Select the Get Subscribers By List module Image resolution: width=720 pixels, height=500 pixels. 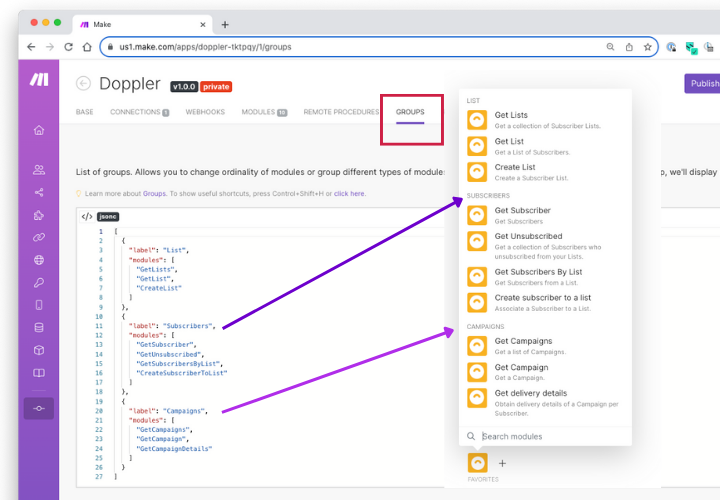coord(546,277)
